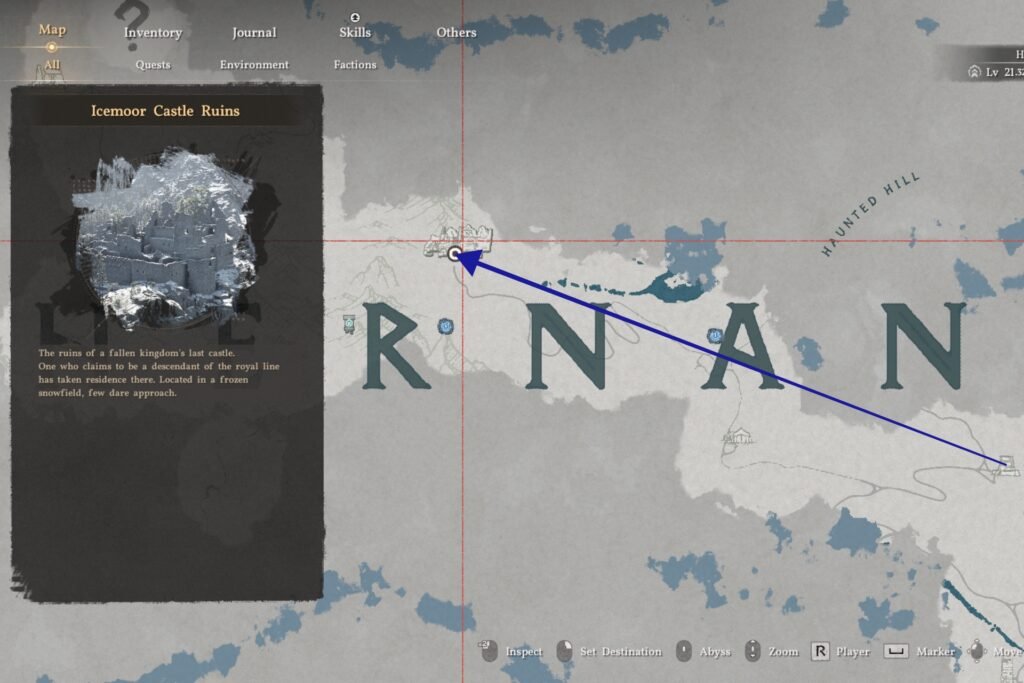1024x683 pixels.
Task: Open the Journal screen
Action: 253,32
